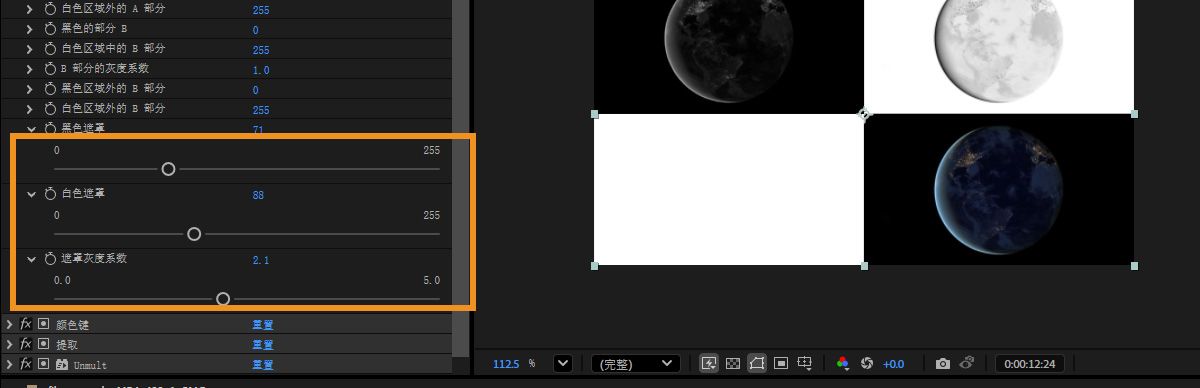Toggle the transparency grid icon
The width and height of the screenshot is (1200, 388).
732,363
